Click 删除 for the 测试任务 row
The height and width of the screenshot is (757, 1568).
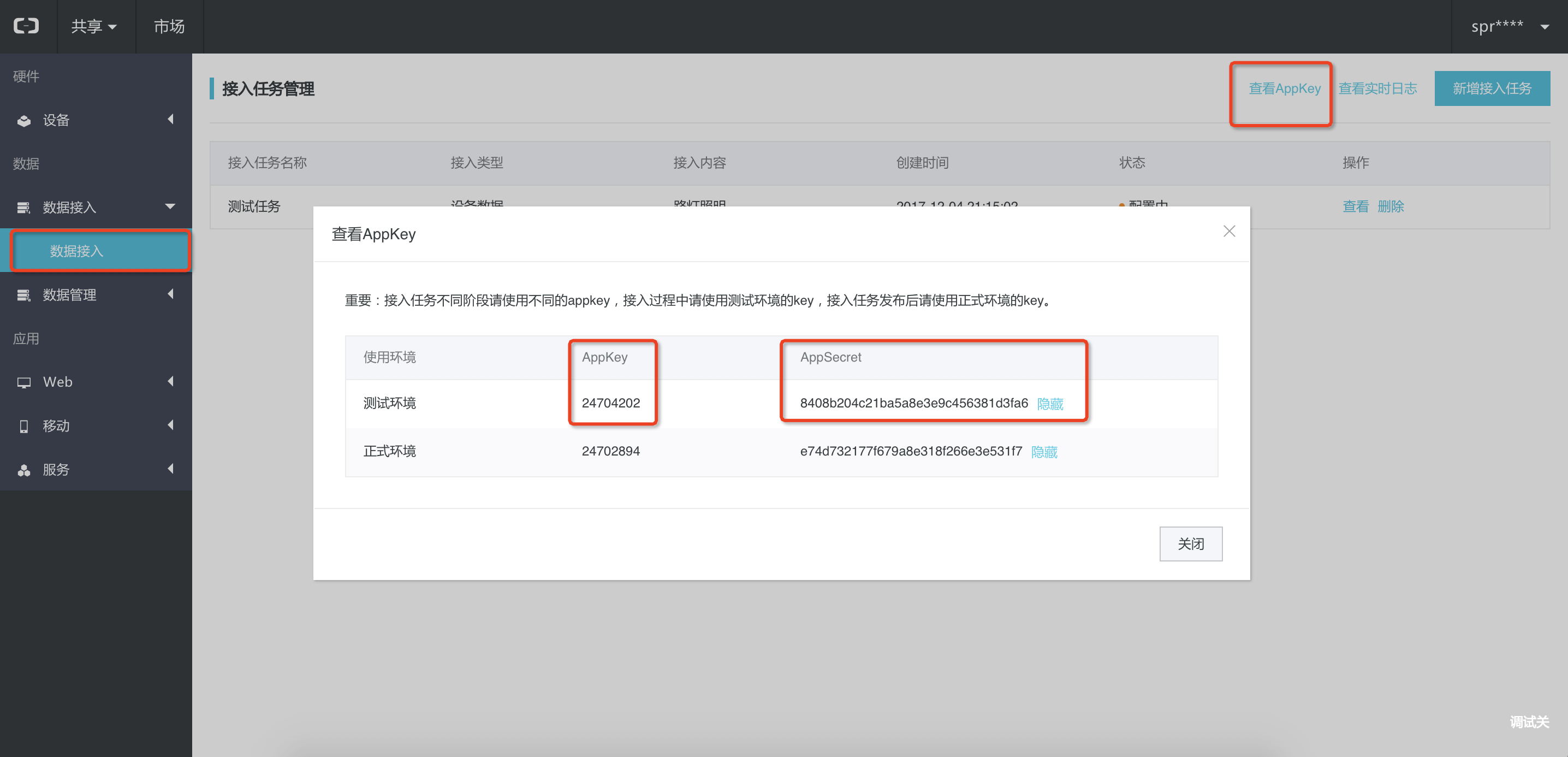click(x=1391, y=206)
